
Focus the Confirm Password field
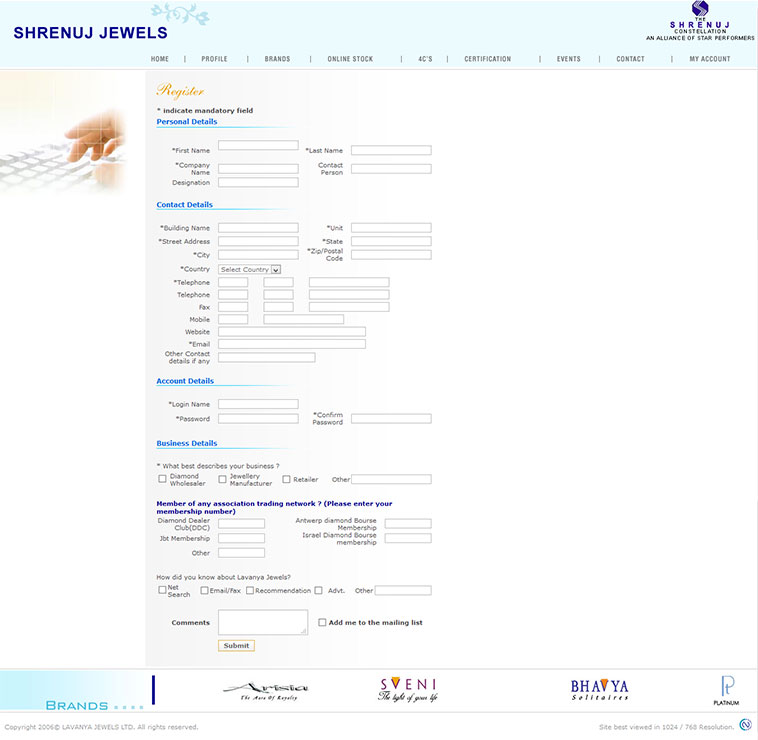coord(391,419)
